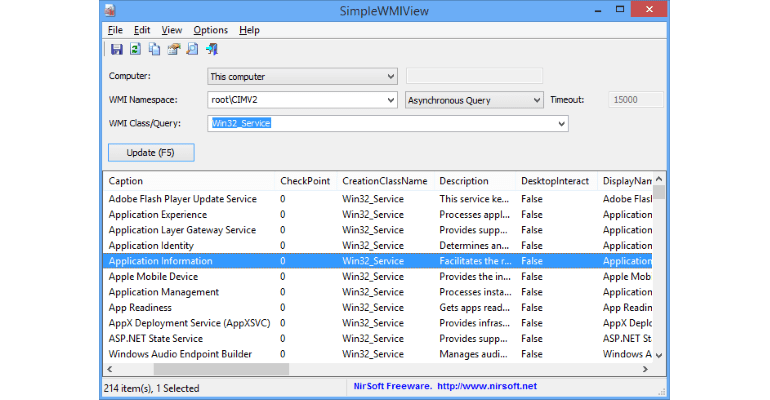This screenshot has width=770, height=400.
Task: Open the nirsoft.net link in status bar
Action: tap(486, 386)
